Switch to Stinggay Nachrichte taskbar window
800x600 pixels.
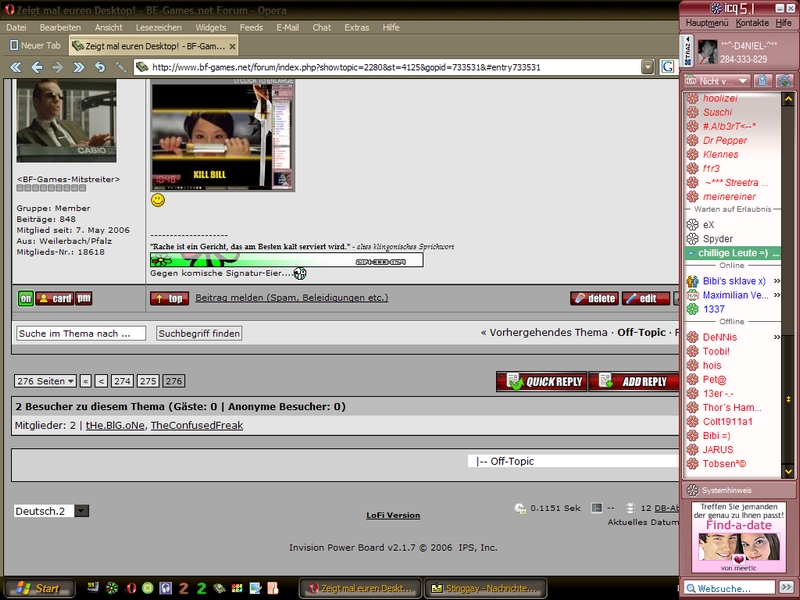485,588
